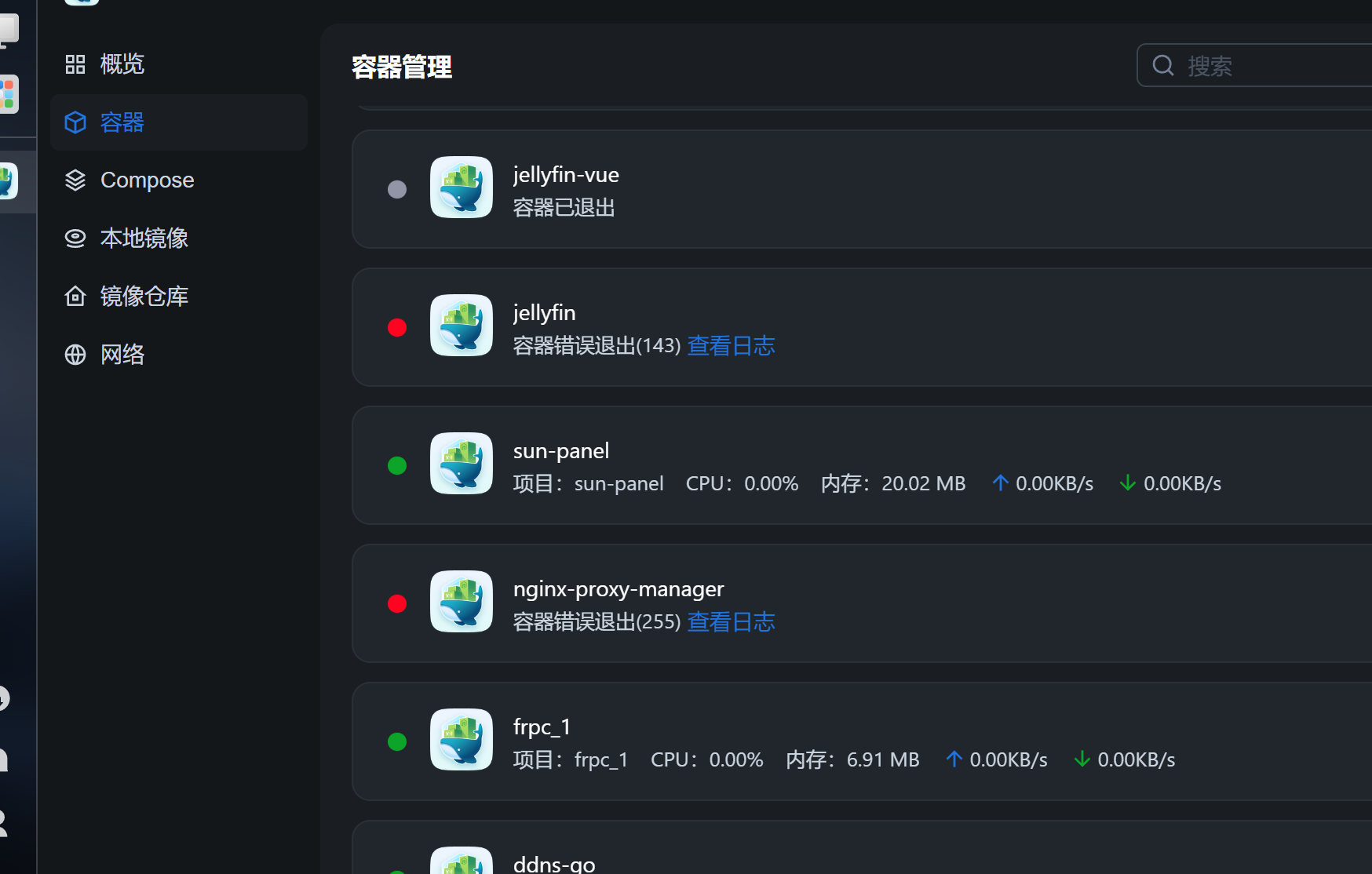This screenshot has width=1372, height=874.
Task: Click sun-panel CPU 0.00% value
Action: (x=772, y=483)
